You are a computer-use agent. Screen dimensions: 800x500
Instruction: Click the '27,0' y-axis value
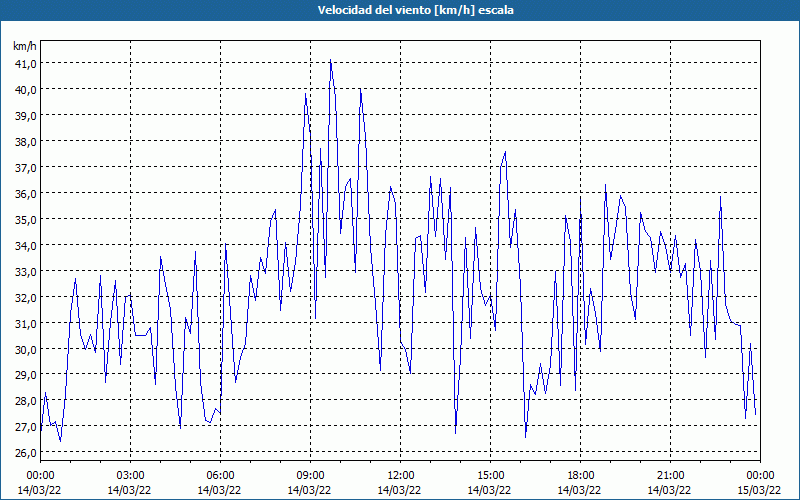(26, 427)
